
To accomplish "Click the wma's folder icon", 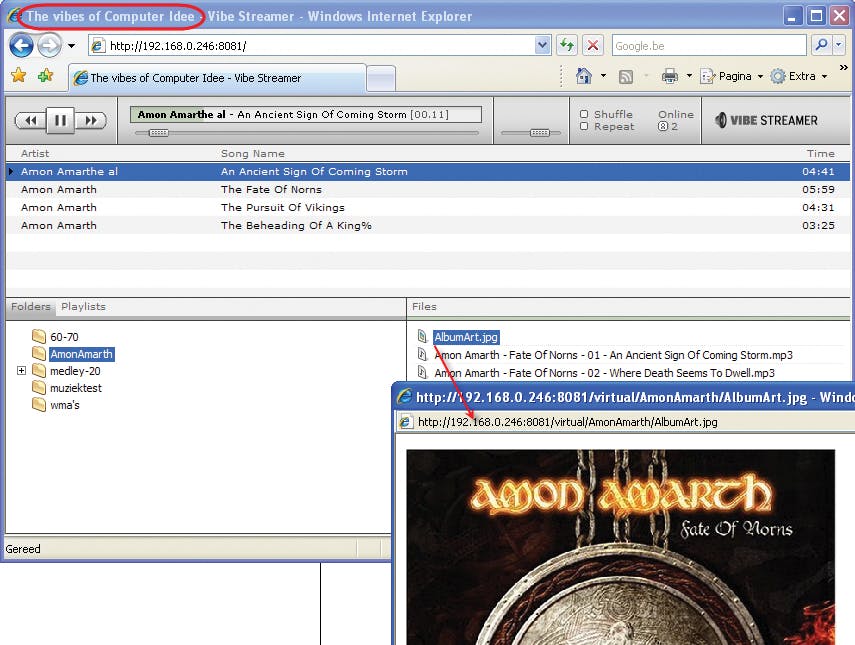I will click(x=39, y=404).
